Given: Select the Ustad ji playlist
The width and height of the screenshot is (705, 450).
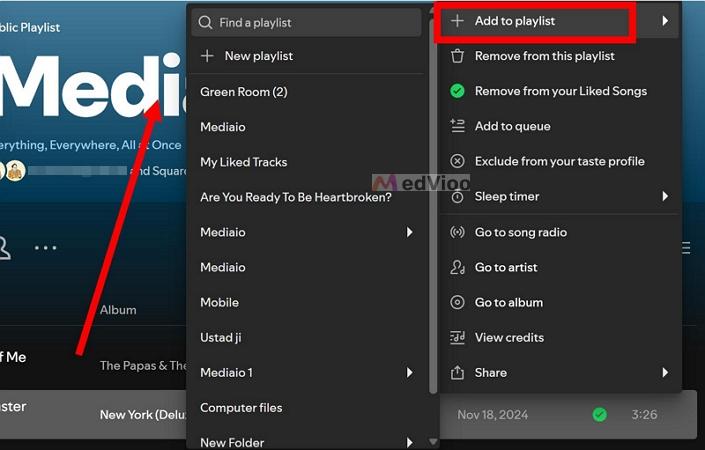Looking at the screenshot, I should tap(307, 337).
